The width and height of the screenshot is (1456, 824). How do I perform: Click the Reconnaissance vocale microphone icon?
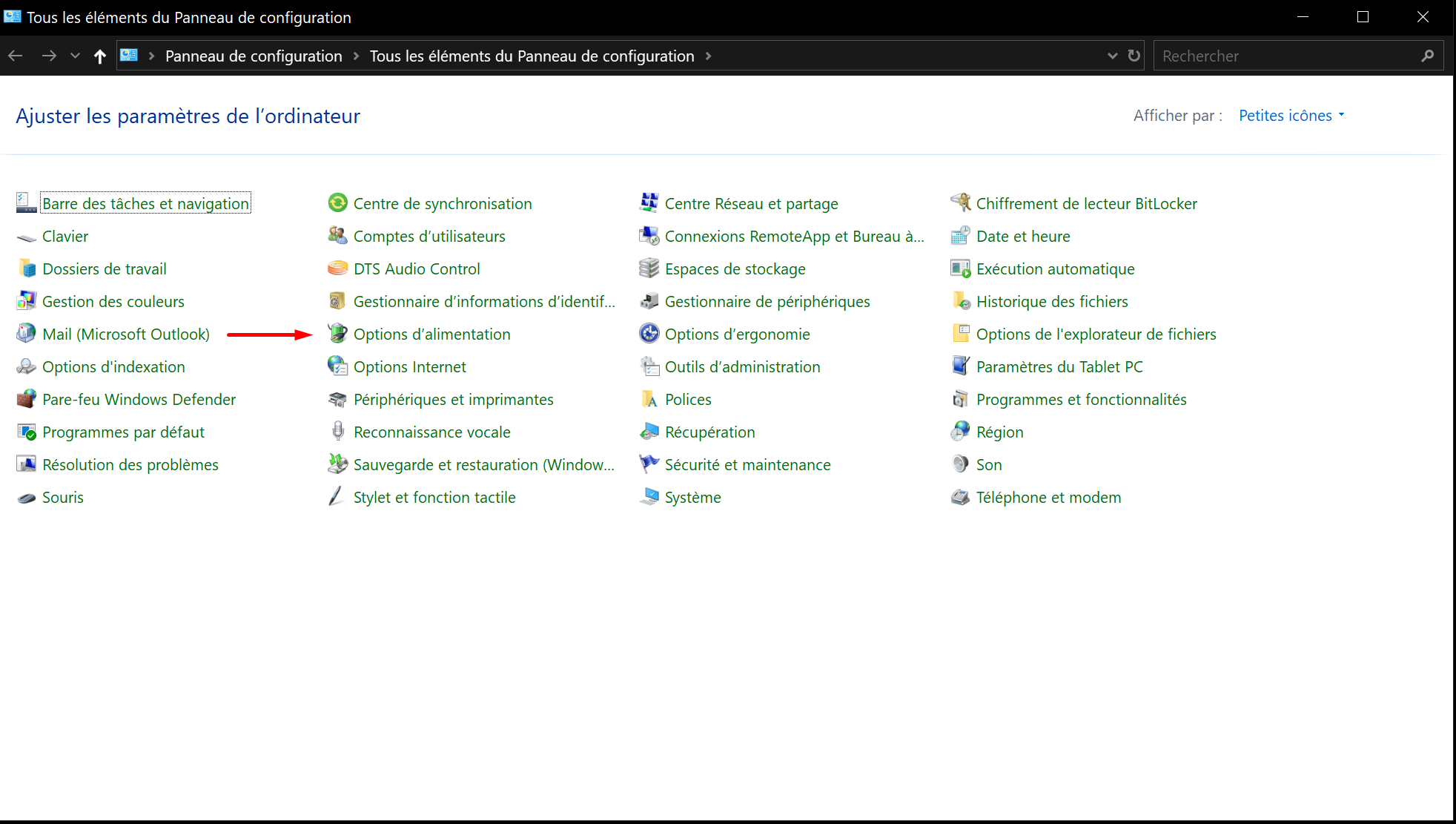[337, 432]
